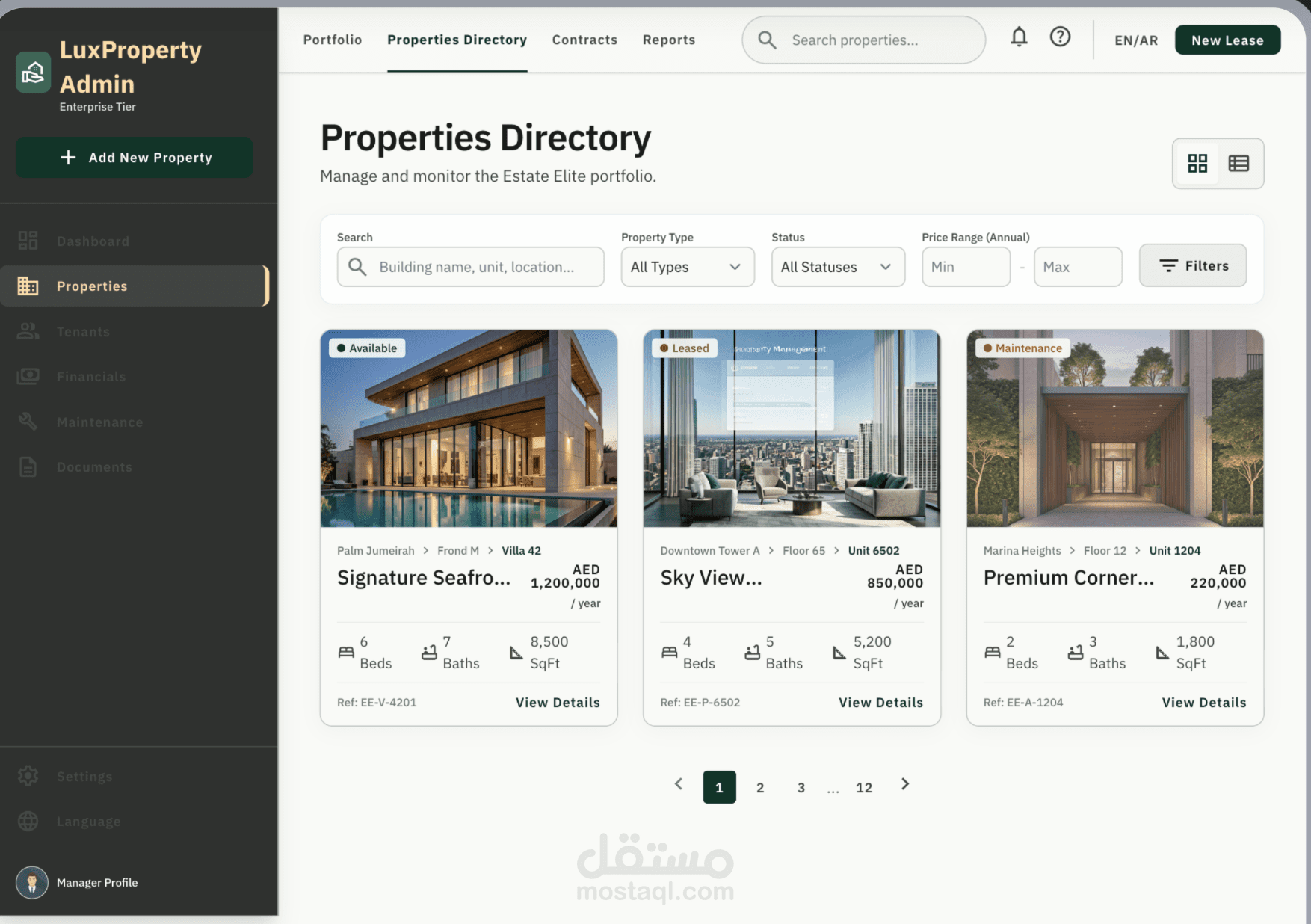1311x924 pixels.
Task: Click the Properties building icon in sidebar
Action: point(28,286)
